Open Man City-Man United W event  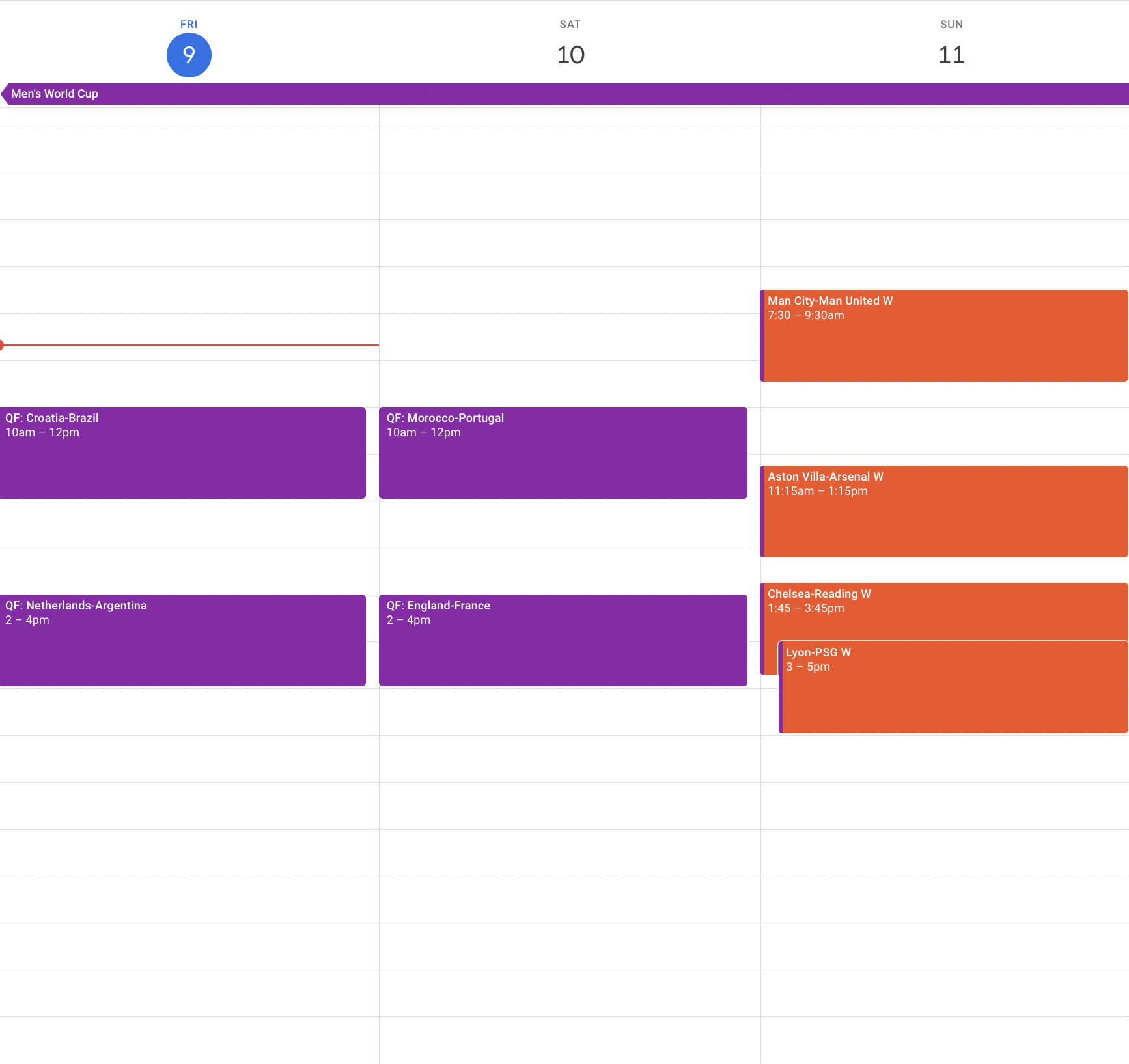pos(944,335)
